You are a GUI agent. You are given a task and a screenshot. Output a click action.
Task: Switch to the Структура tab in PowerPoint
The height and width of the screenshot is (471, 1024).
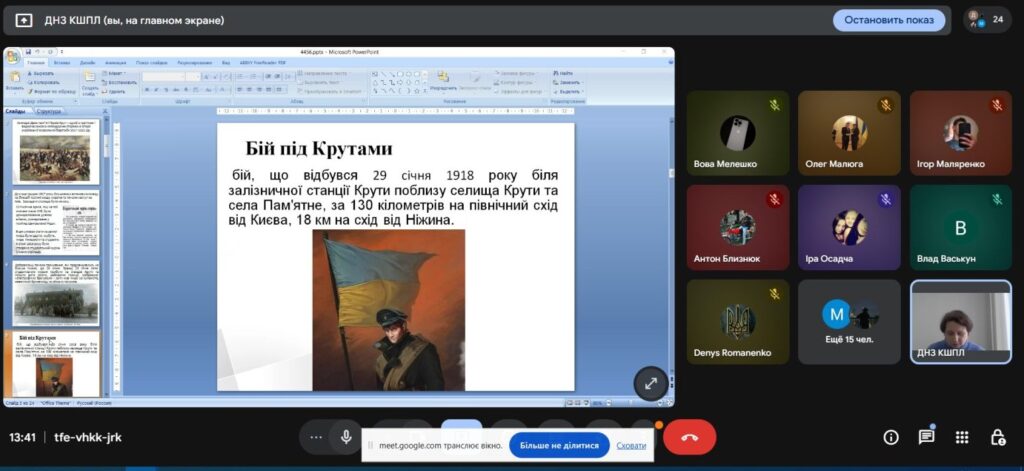48,111
